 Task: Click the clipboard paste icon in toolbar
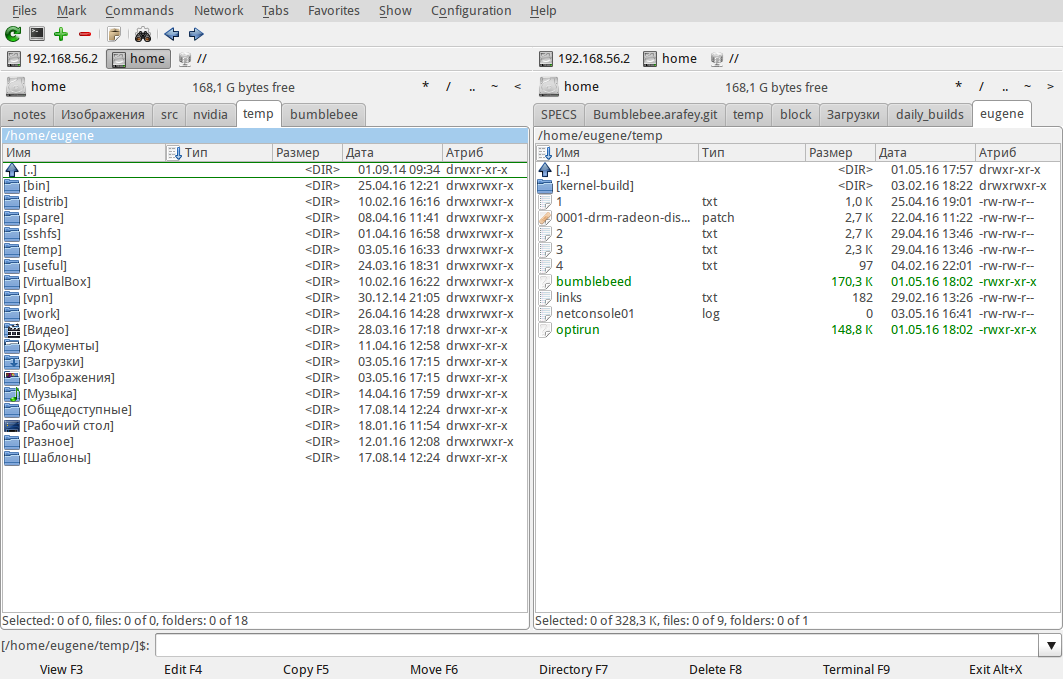tap(114, 34)
